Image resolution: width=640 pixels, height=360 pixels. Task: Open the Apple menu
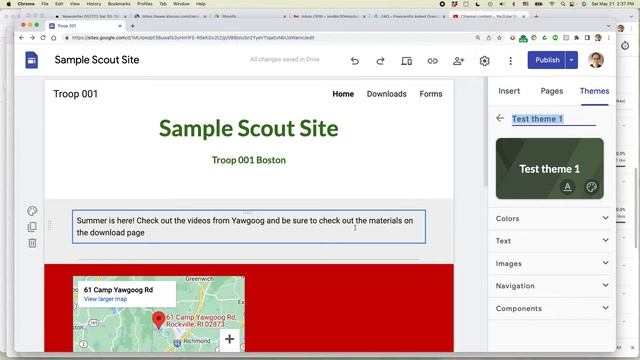click(8, 4)
